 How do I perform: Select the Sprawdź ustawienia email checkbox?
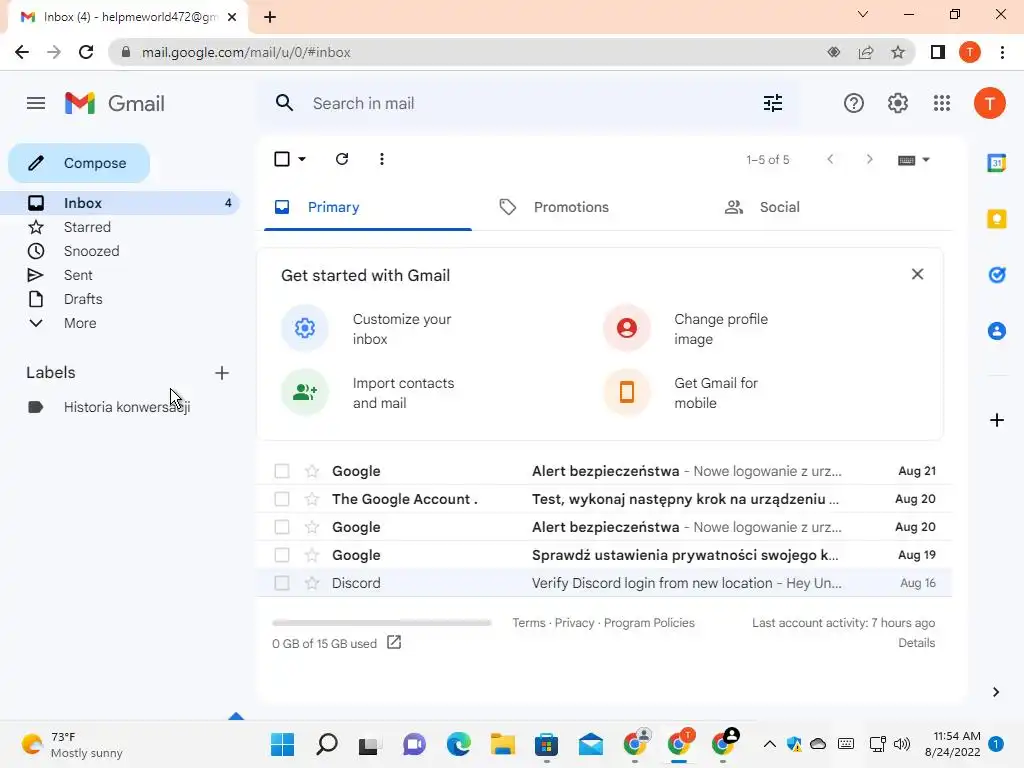coord(281,555)
